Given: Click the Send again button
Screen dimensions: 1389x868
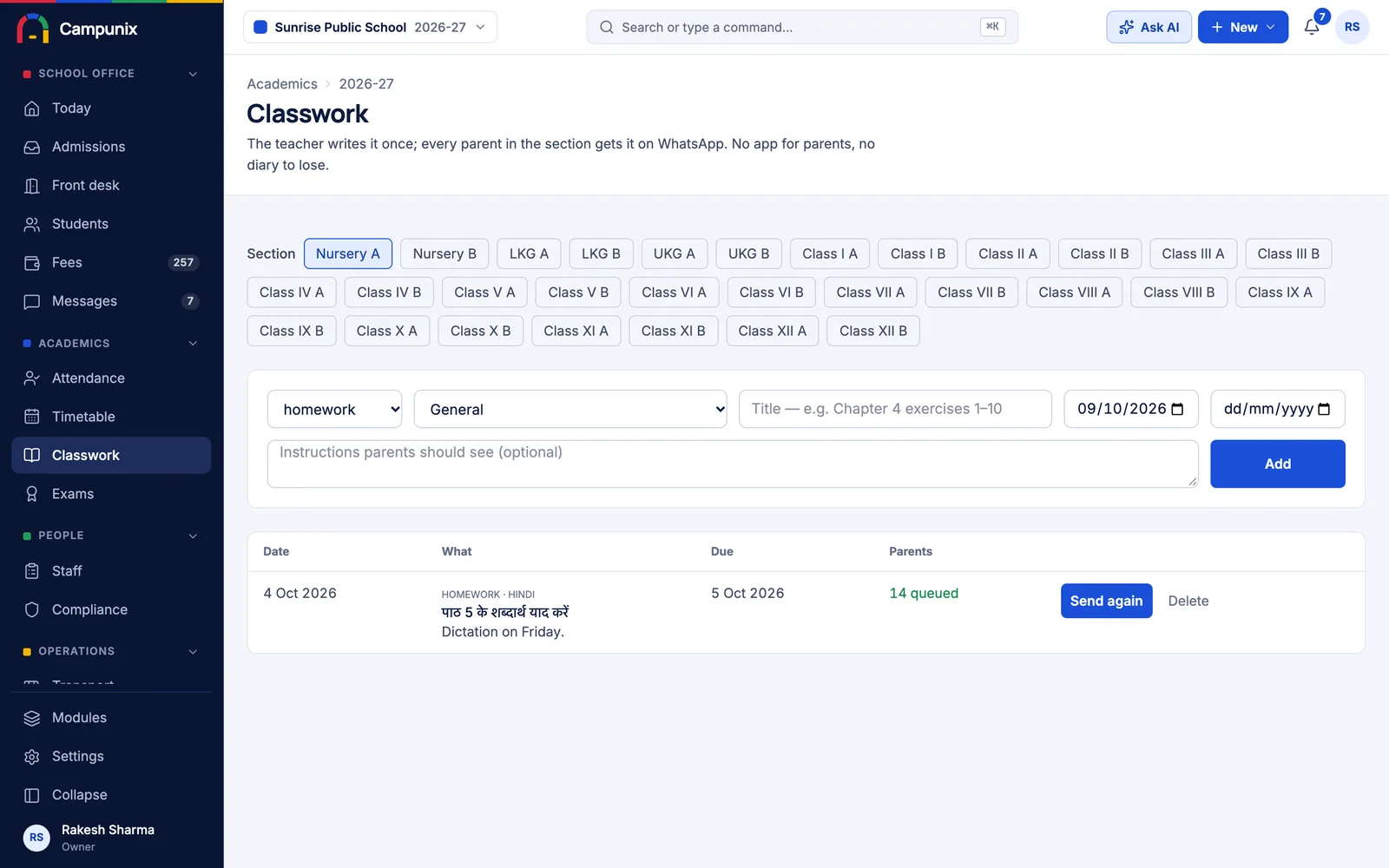Looking at the screenshot, I should click(1106, 601).
